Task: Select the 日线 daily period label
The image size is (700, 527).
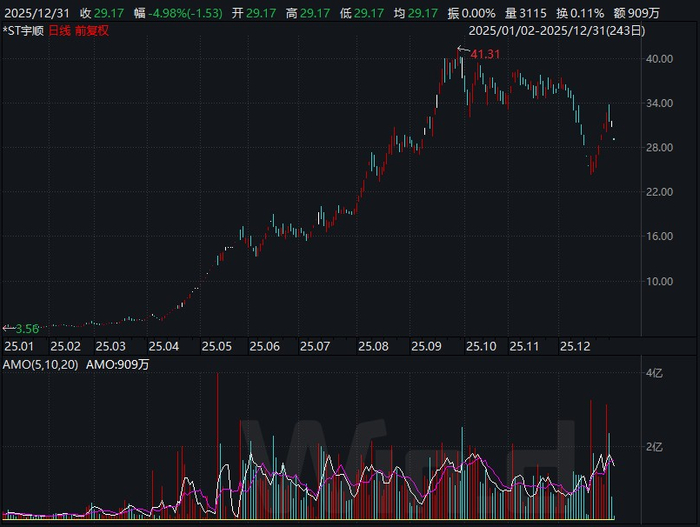Action: [59, 31]
